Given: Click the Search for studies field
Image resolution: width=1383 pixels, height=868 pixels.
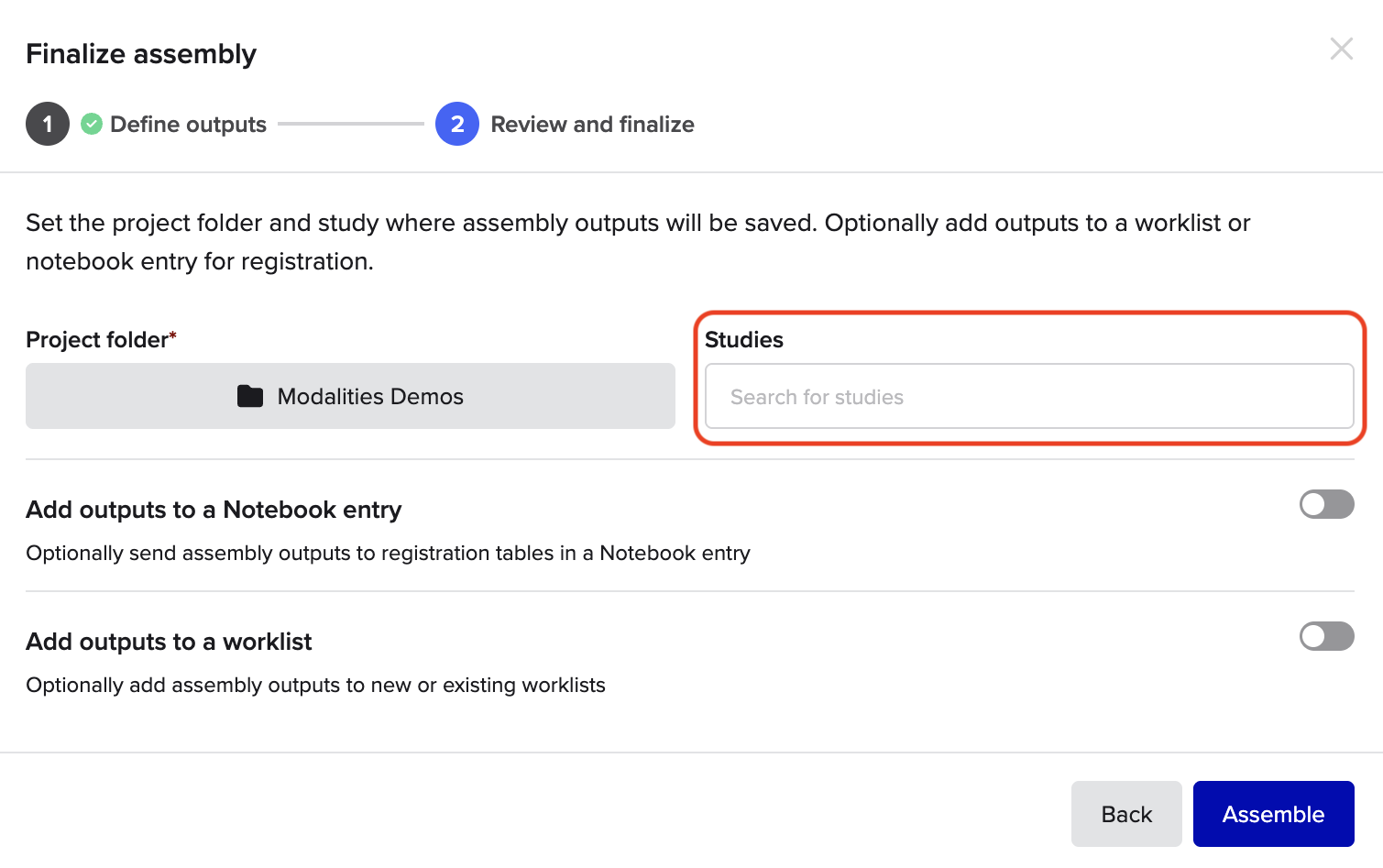Looking at the screenshot, I should point(1028,397).
